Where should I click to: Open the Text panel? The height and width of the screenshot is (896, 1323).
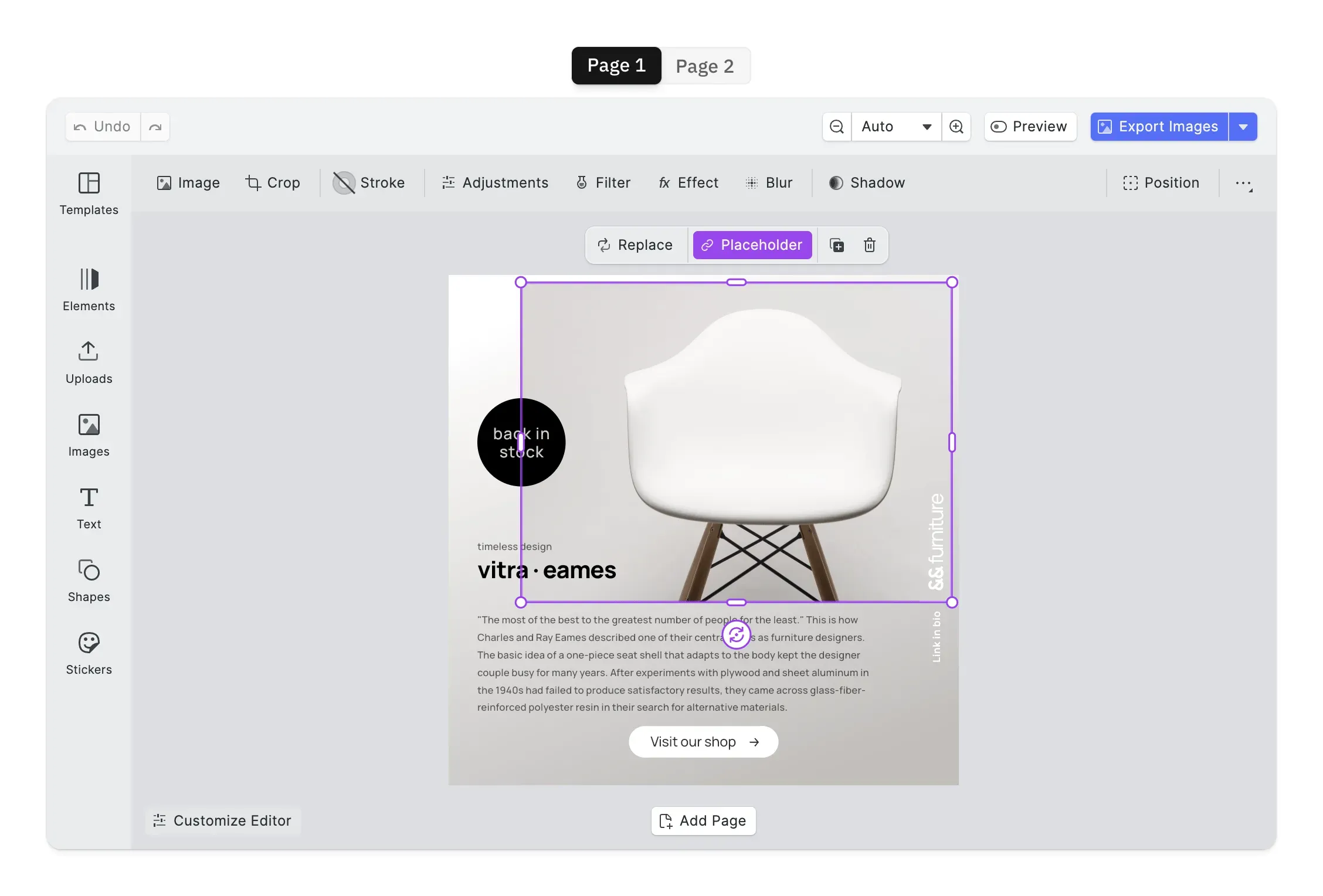[89, 508]
